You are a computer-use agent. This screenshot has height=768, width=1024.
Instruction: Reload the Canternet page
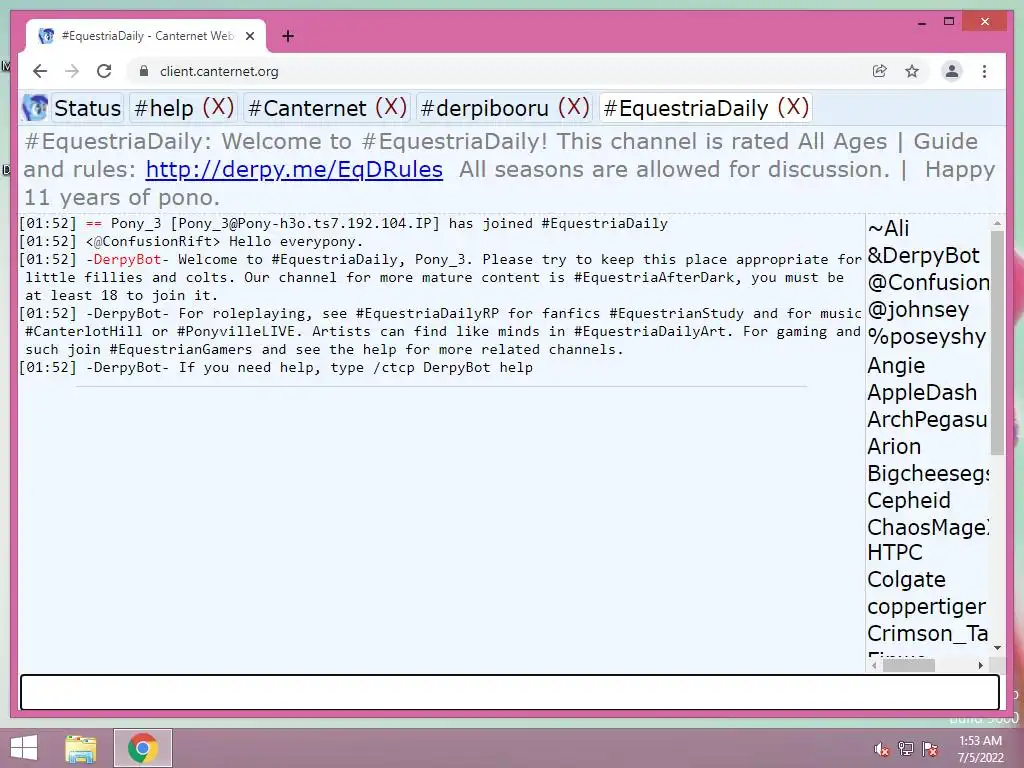[x=104, y=71]
